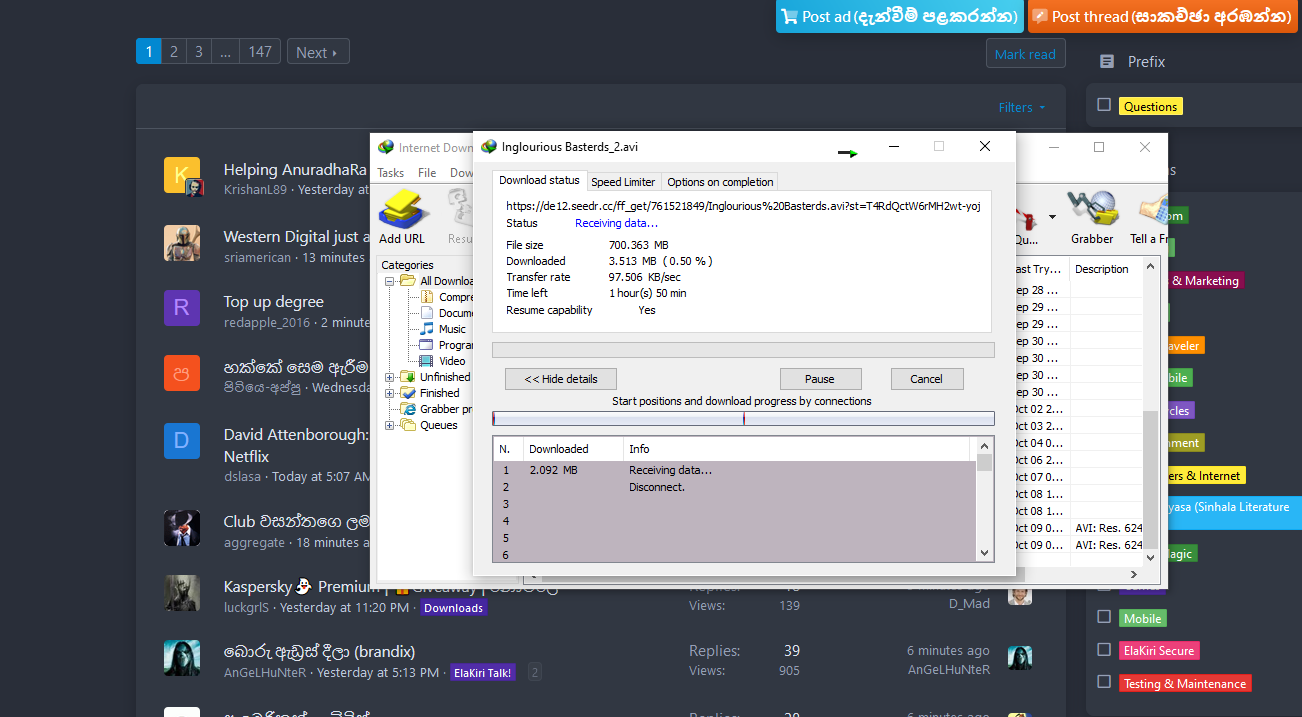Click KrishanL89's yellow K avatar
Image resolution: width=1302 pixels, height=717 pixels.
[x=182, y=175]
